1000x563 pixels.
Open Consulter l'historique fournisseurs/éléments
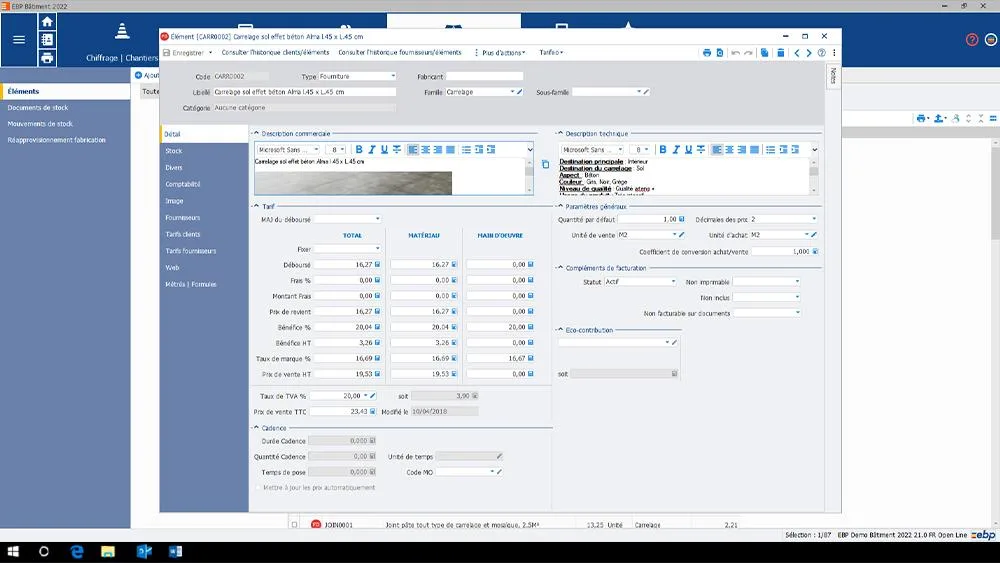(400, 53)
